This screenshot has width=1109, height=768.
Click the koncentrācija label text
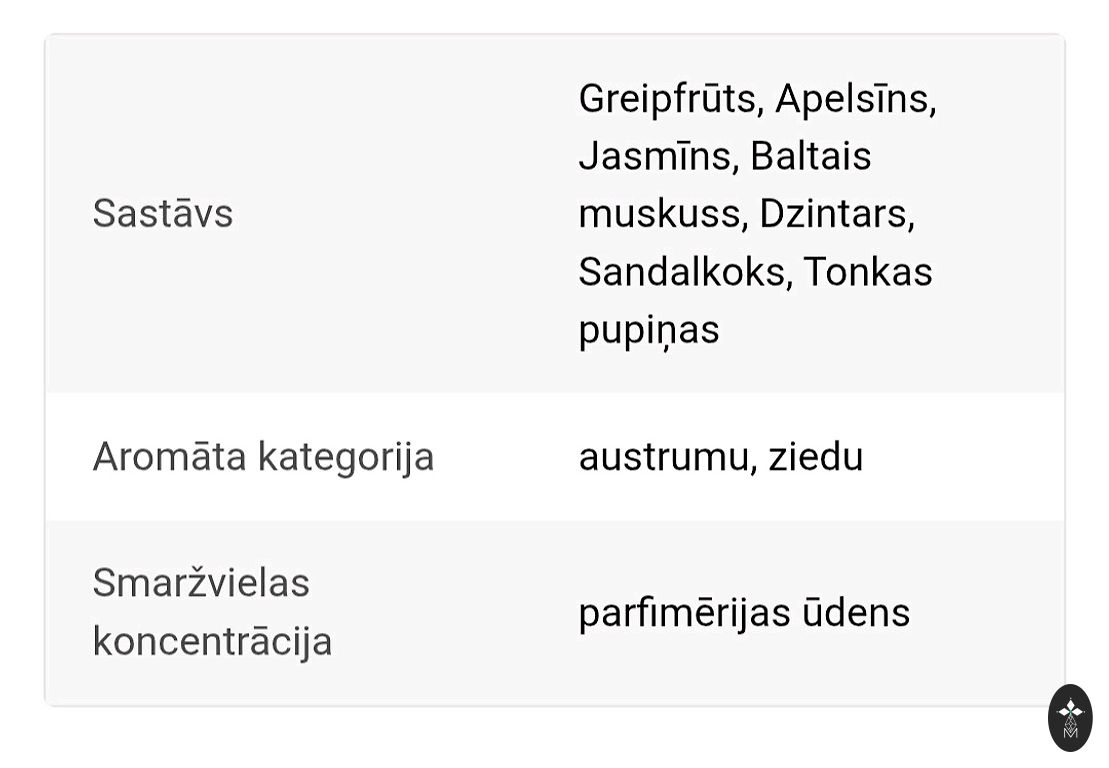pyautogui.click(x=212, y=641)
